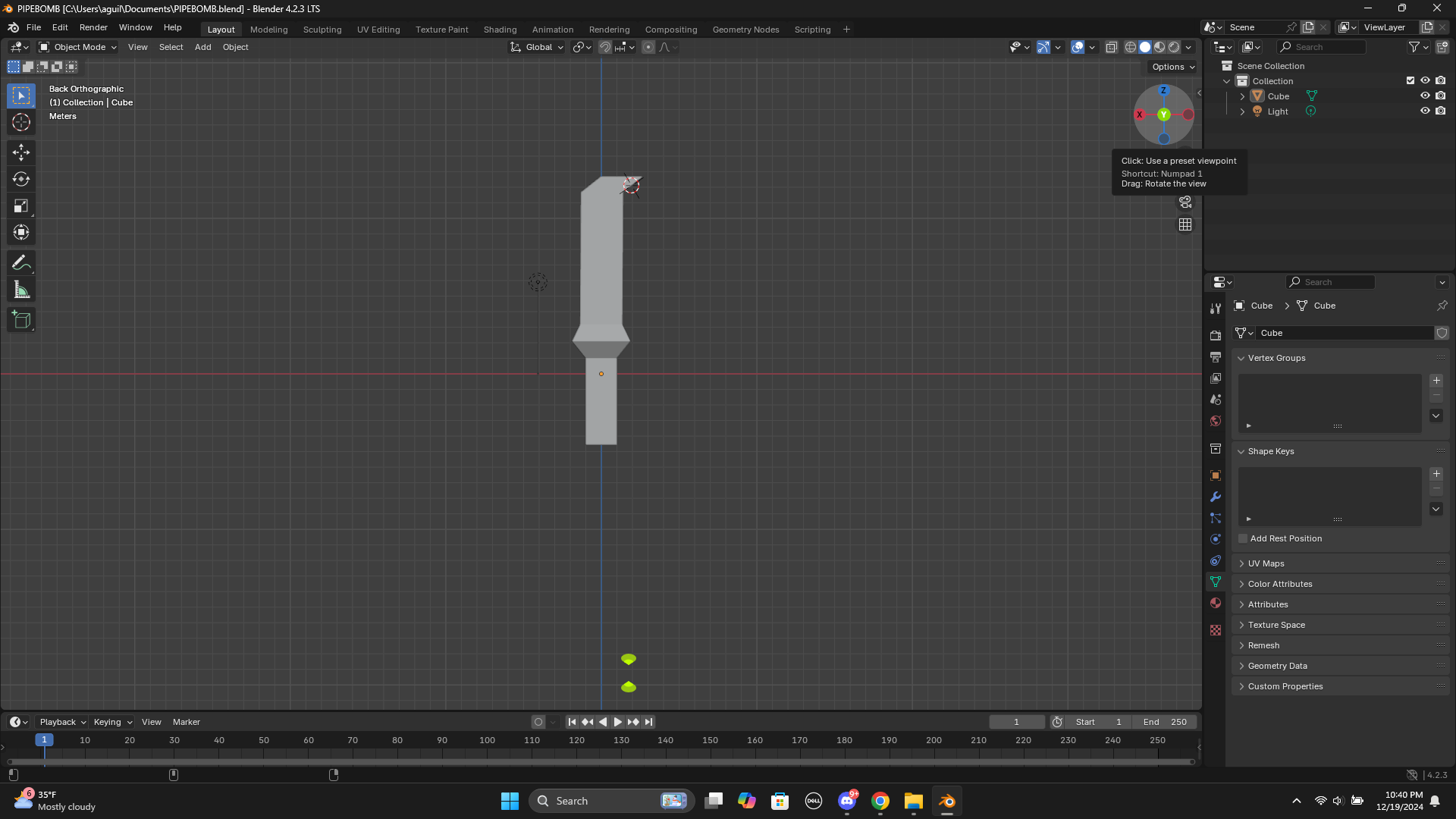Select the Add Cube tool
The width and height of the screenshot is (1456, 819).
click(x=21, y=320)
